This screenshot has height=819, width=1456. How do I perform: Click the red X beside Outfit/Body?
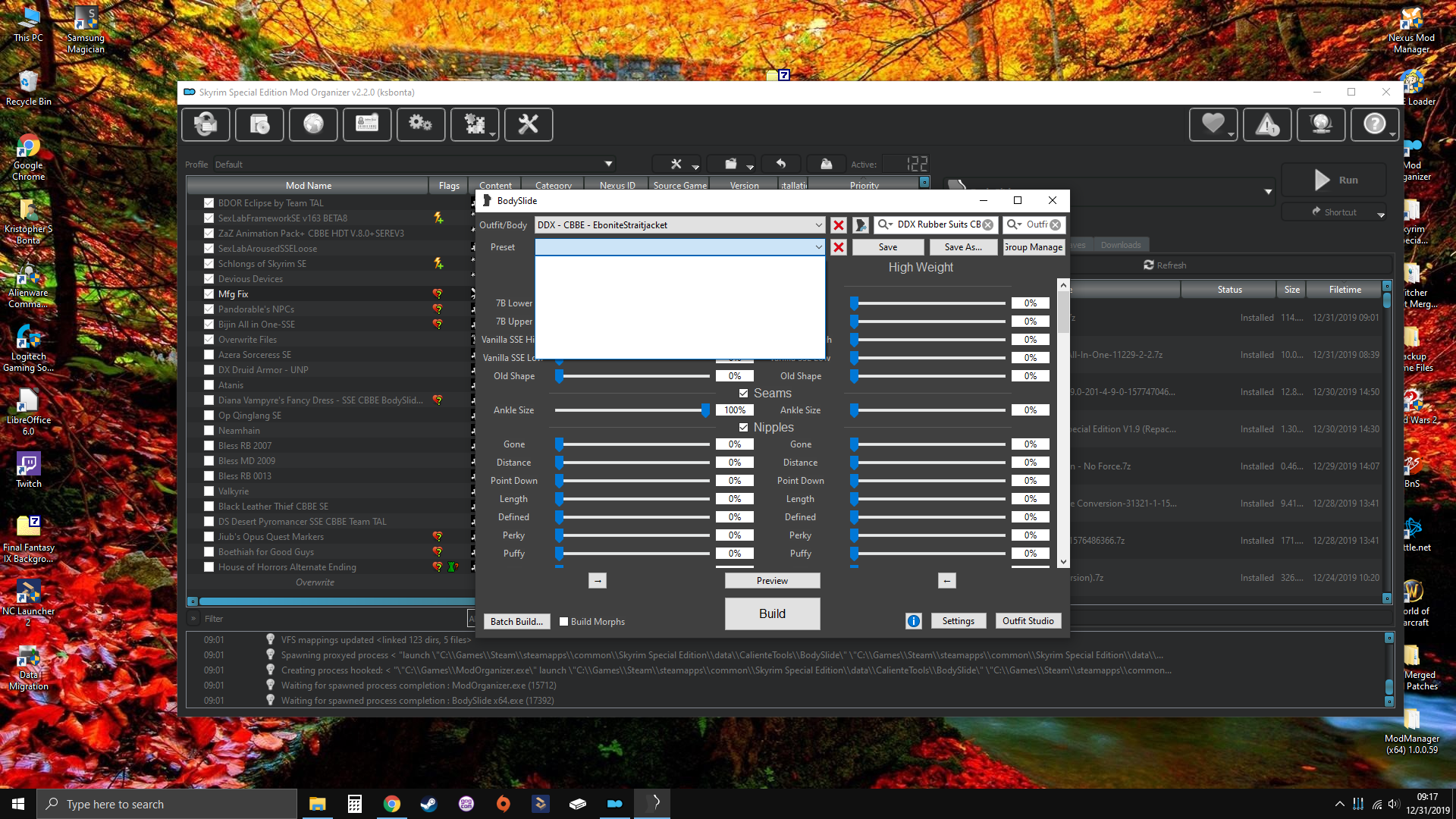pyautogui.click(x=838, y=225)
